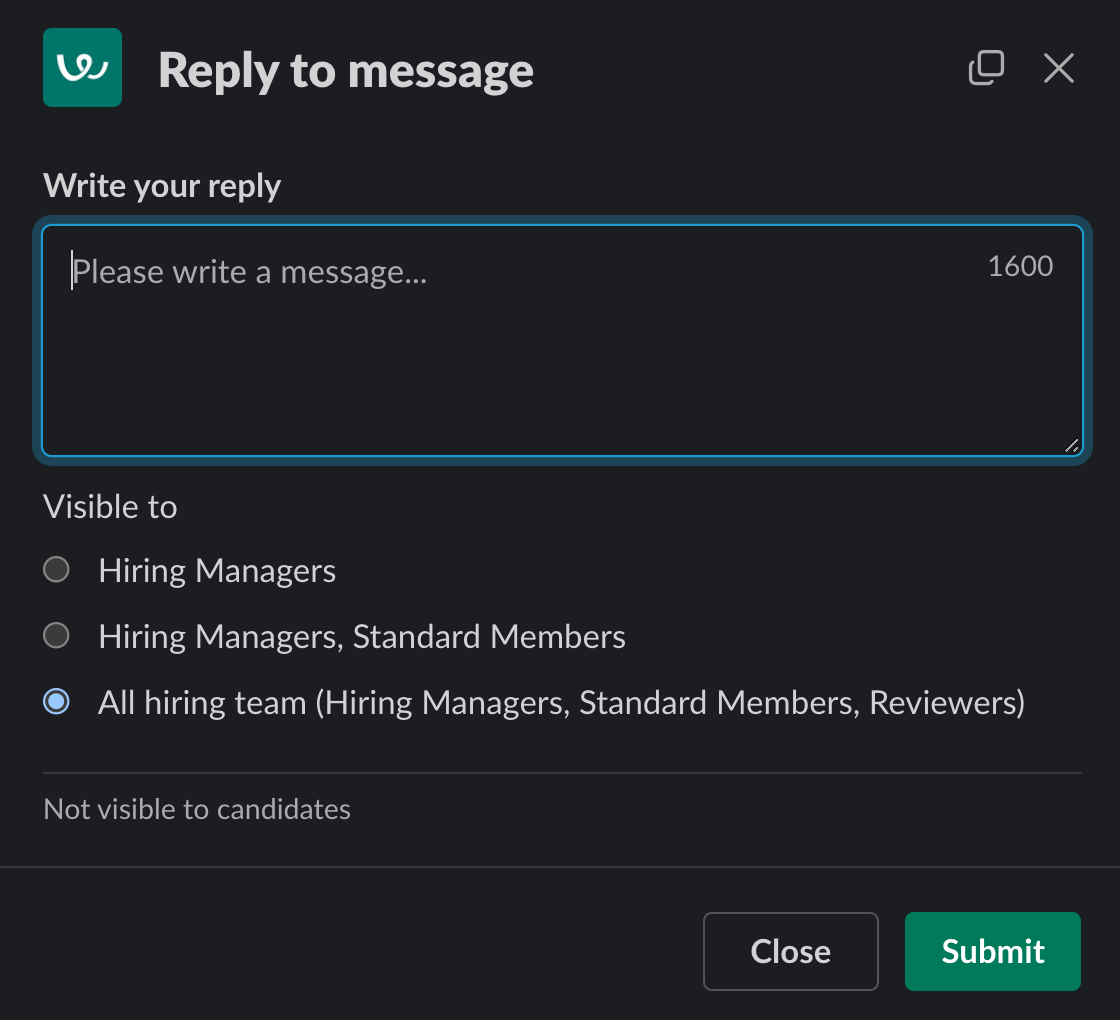Click the Submit button
Image resolution: width=1120 pixels, height=1020 pixels.
coord(992,951)
